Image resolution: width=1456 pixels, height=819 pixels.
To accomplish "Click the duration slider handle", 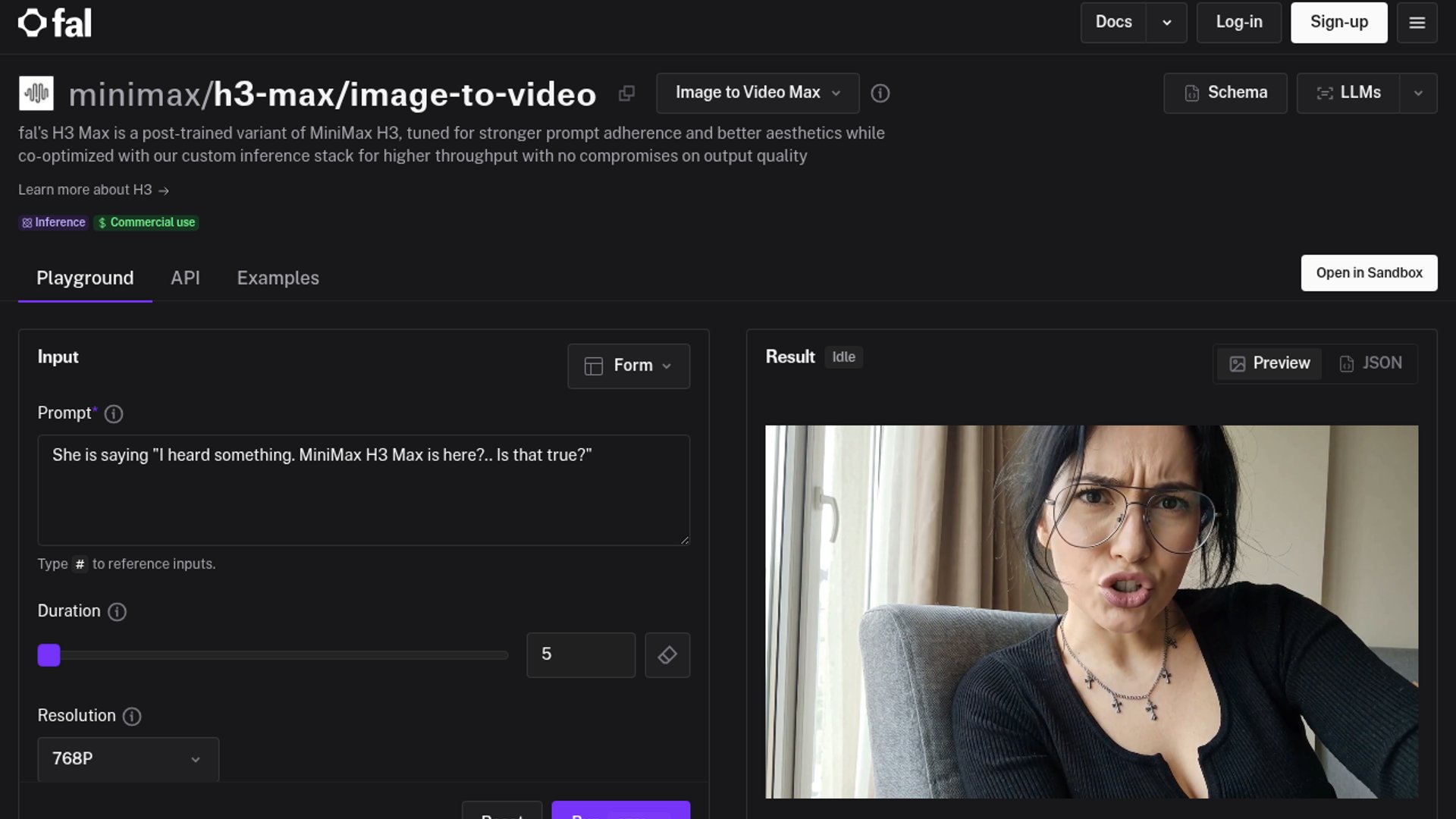I will pos(49,655).
